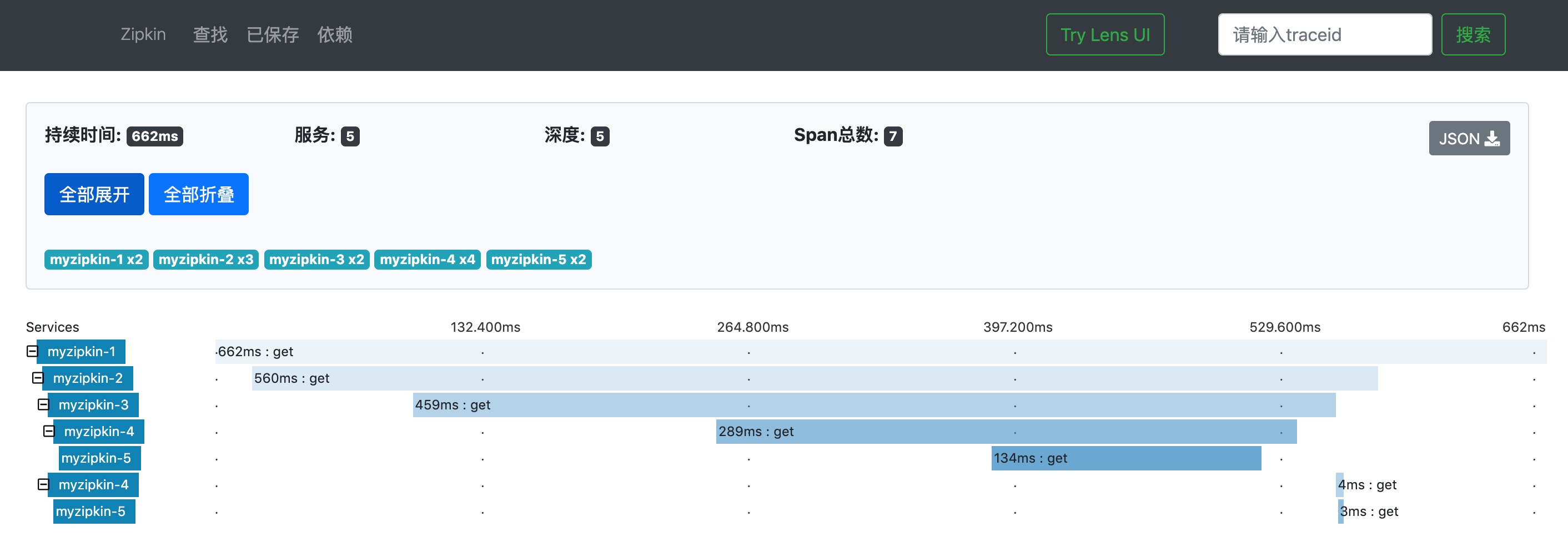Open the 134ms : get span bar

(x=1126, y=458)
